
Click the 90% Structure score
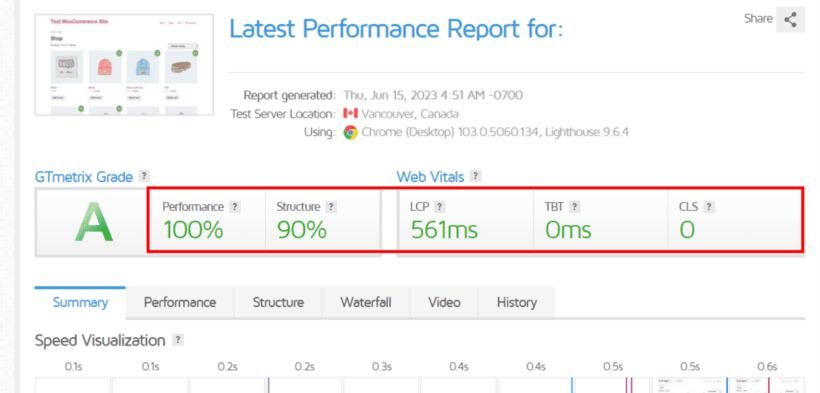[302, 230]
